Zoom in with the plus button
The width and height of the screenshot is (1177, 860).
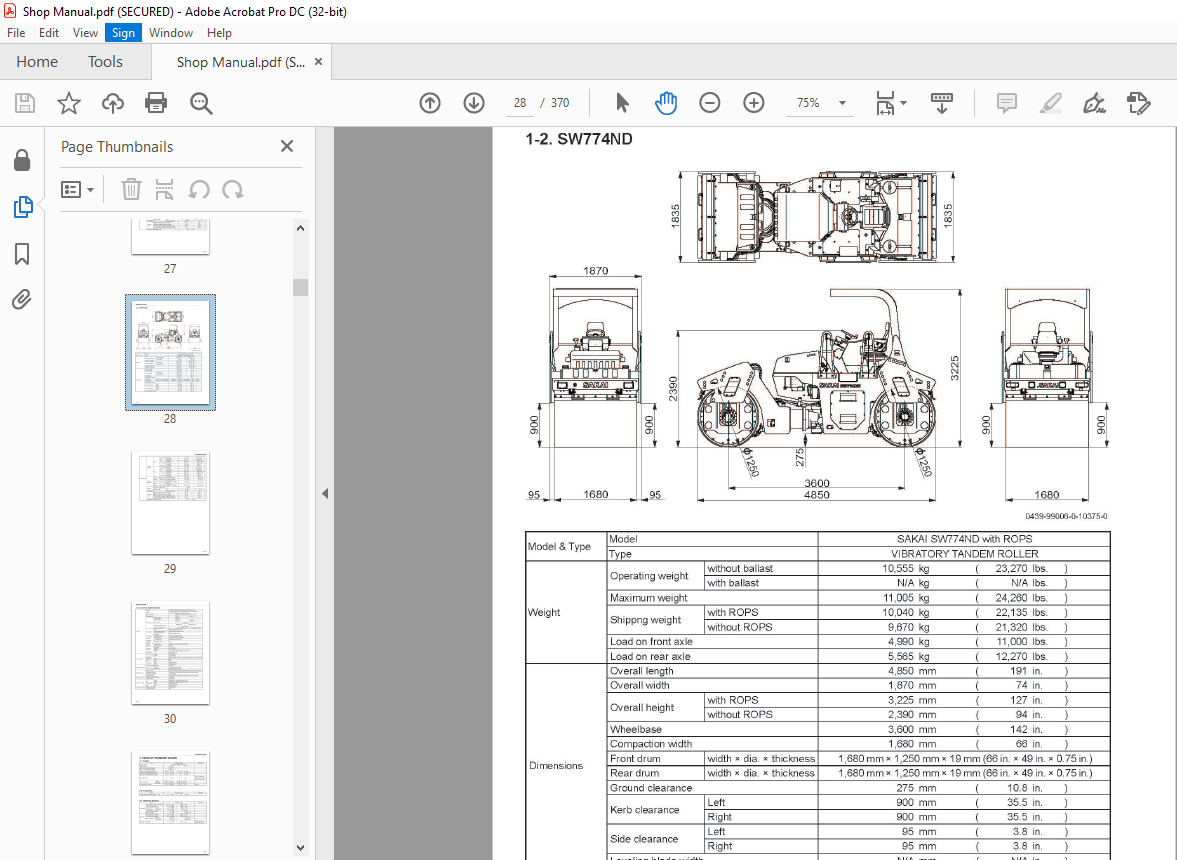point(754,103)
